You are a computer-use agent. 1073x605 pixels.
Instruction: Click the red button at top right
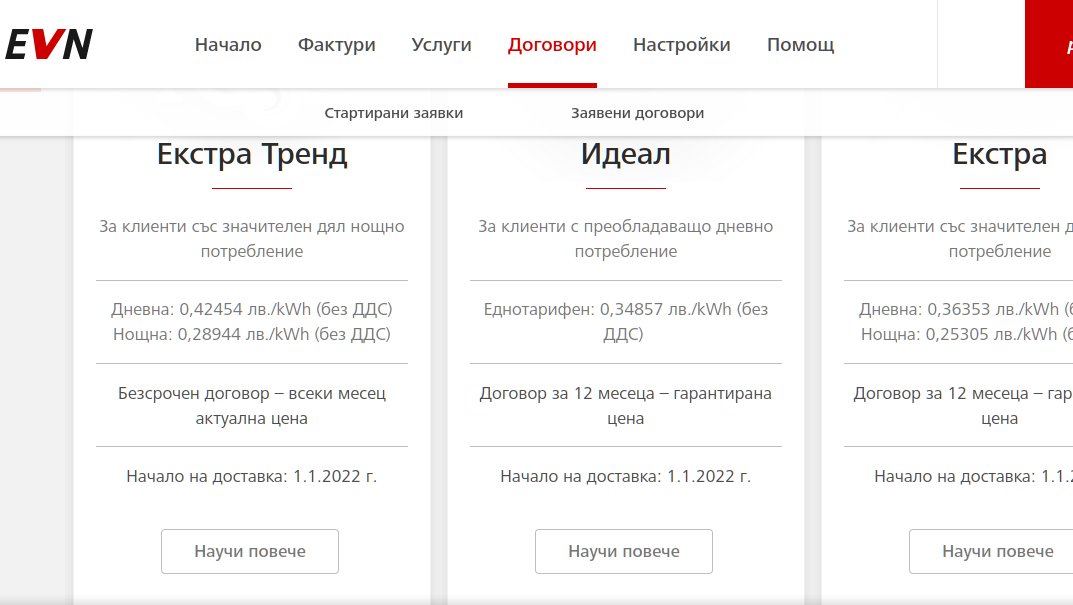[1049, 44]
